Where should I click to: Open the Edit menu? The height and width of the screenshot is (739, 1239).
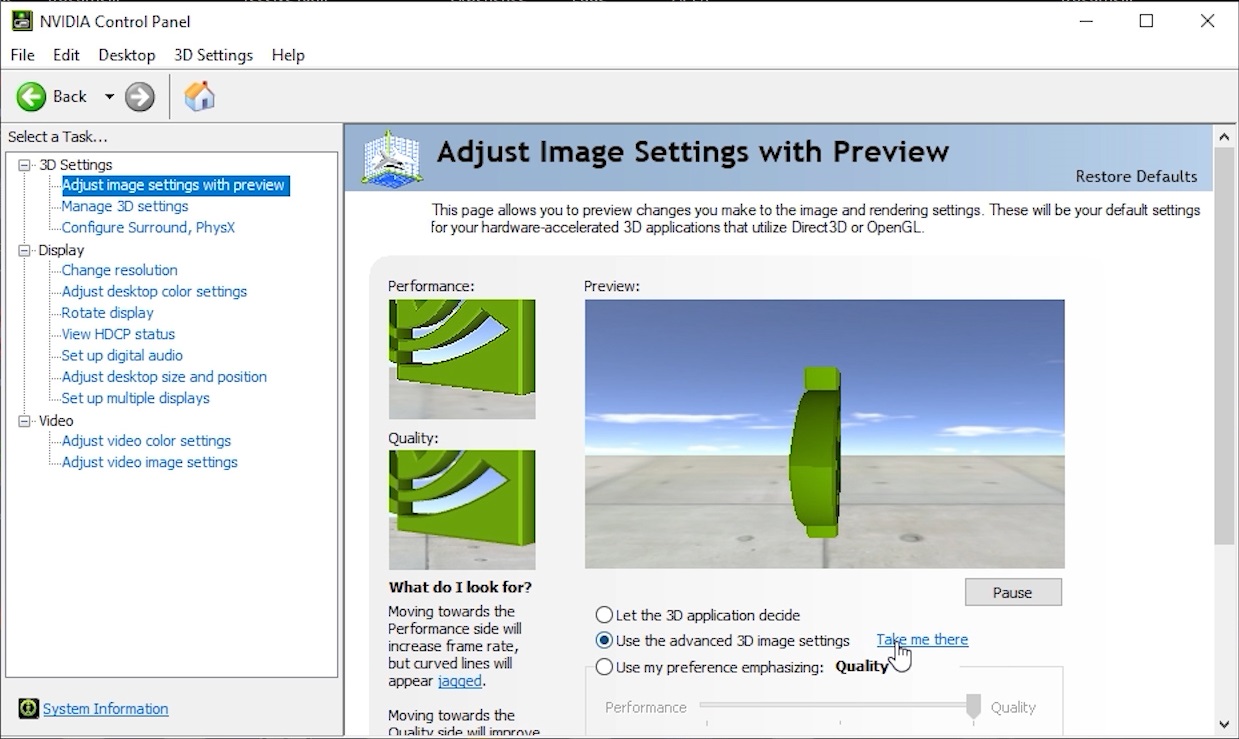66,55
